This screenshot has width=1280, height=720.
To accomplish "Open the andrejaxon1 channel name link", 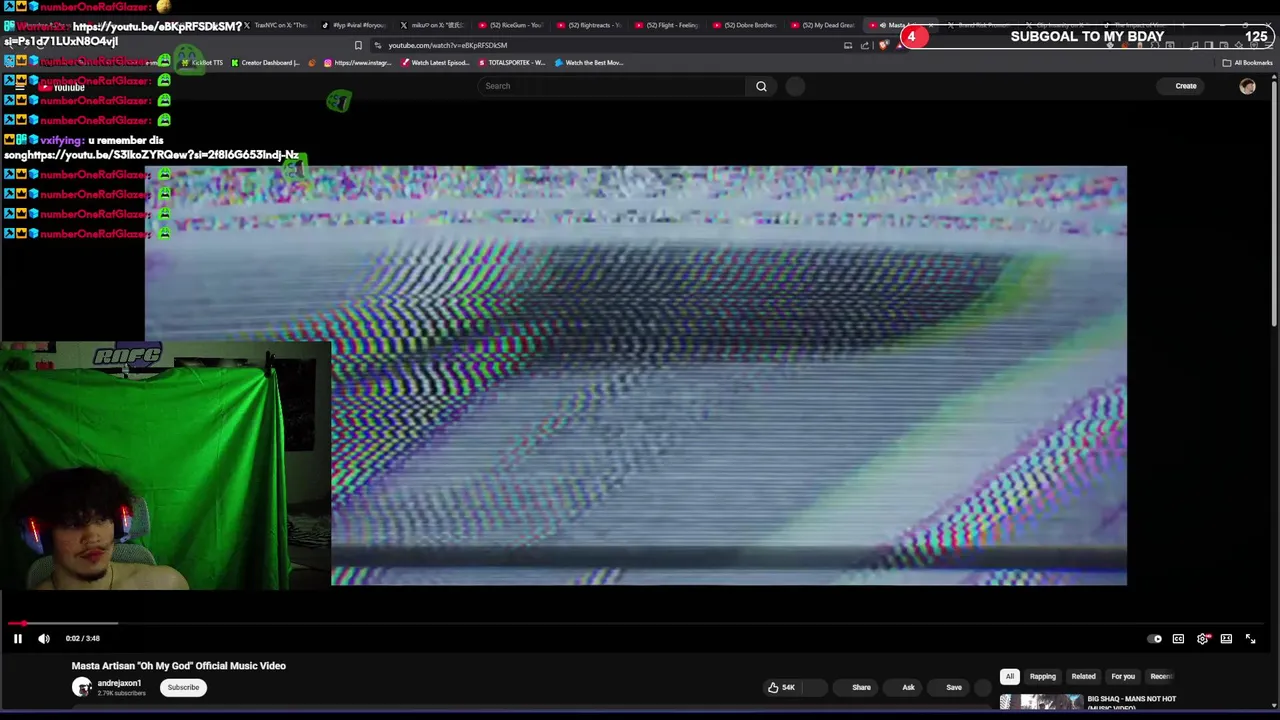I will click(119, 683).
